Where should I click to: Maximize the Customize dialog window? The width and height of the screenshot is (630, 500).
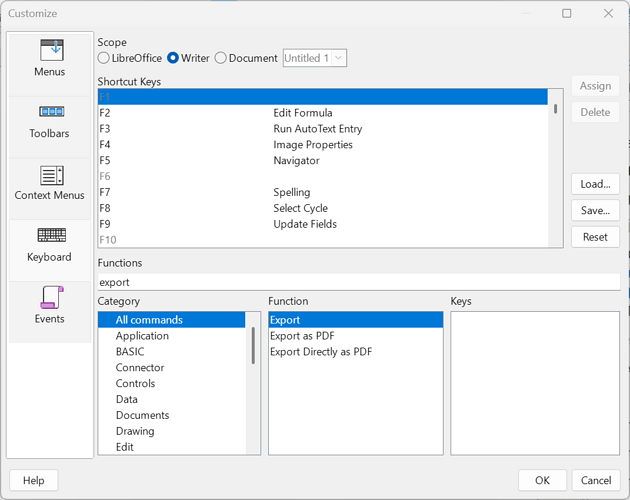tap(567, 14)
